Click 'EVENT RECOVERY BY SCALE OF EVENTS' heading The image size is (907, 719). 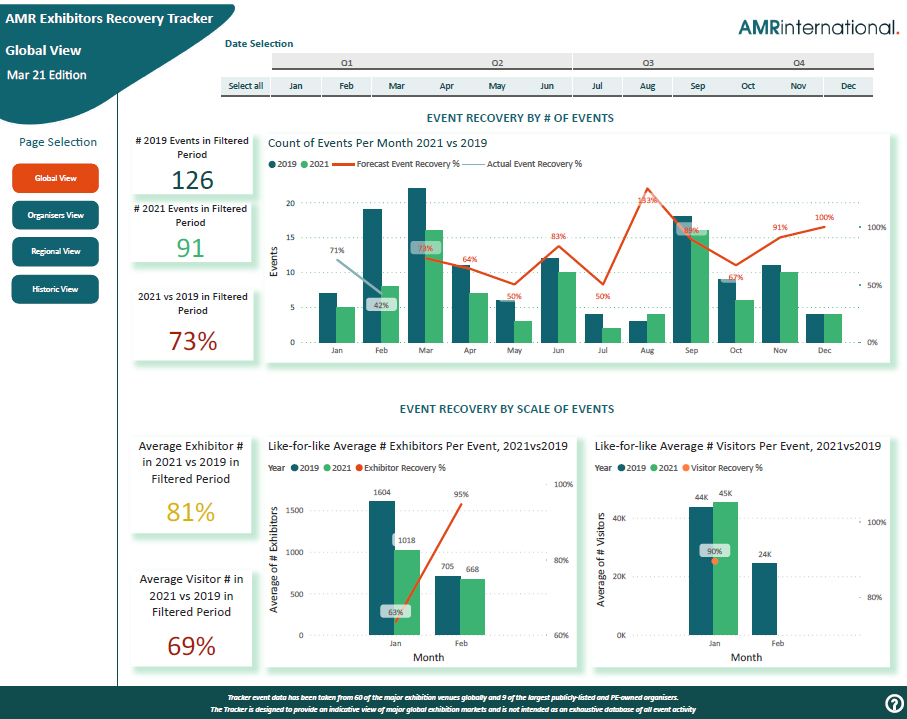[x=507, y=410]
